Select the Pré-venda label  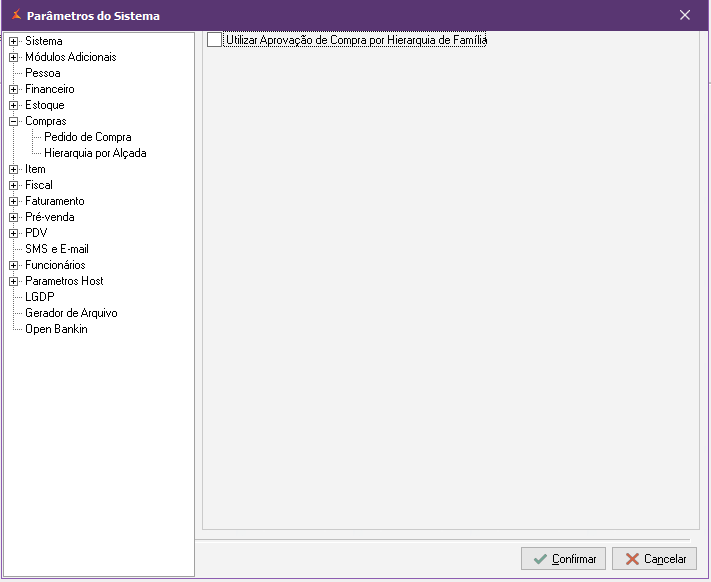tap(49, 217)
